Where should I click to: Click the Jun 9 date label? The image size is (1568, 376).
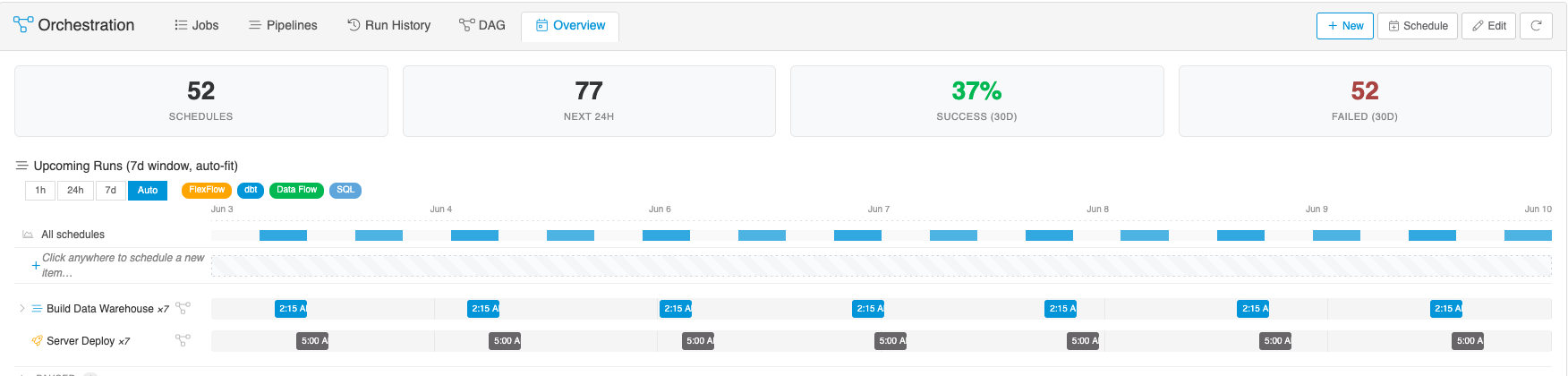coord(1317,209)
